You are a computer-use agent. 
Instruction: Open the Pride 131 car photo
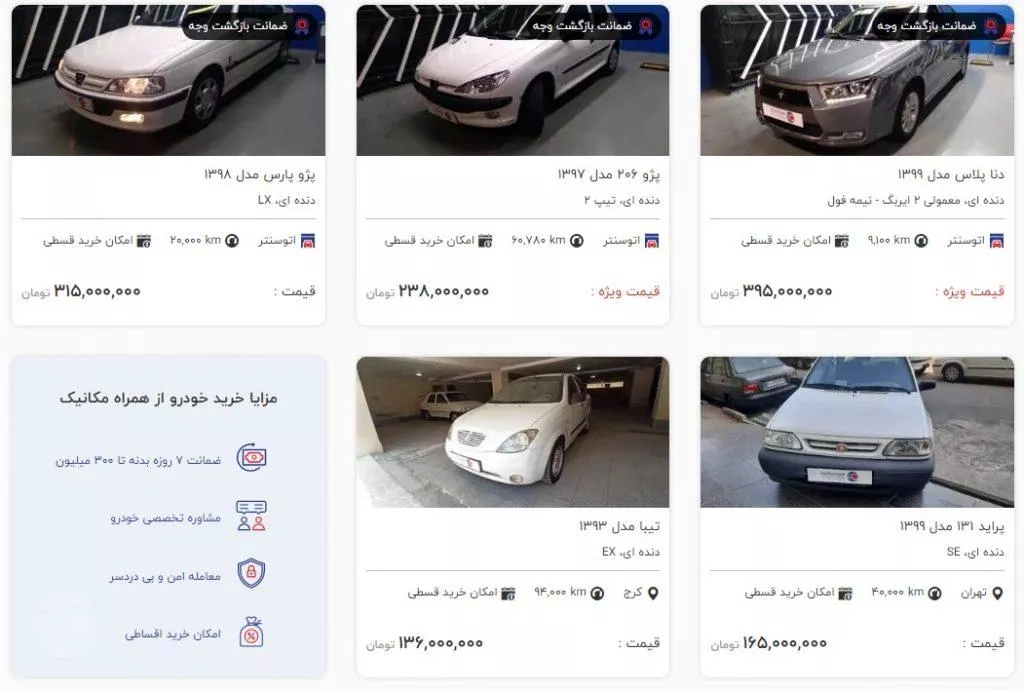point(857,432)
